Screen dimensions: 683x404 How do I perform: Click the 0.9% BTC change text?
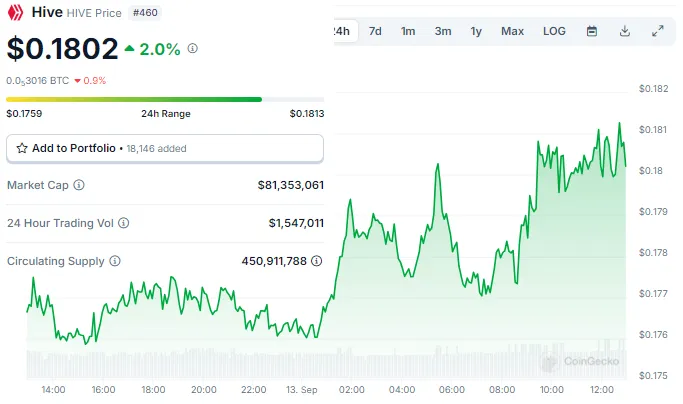pyautogui.click(x=95, y=81)
